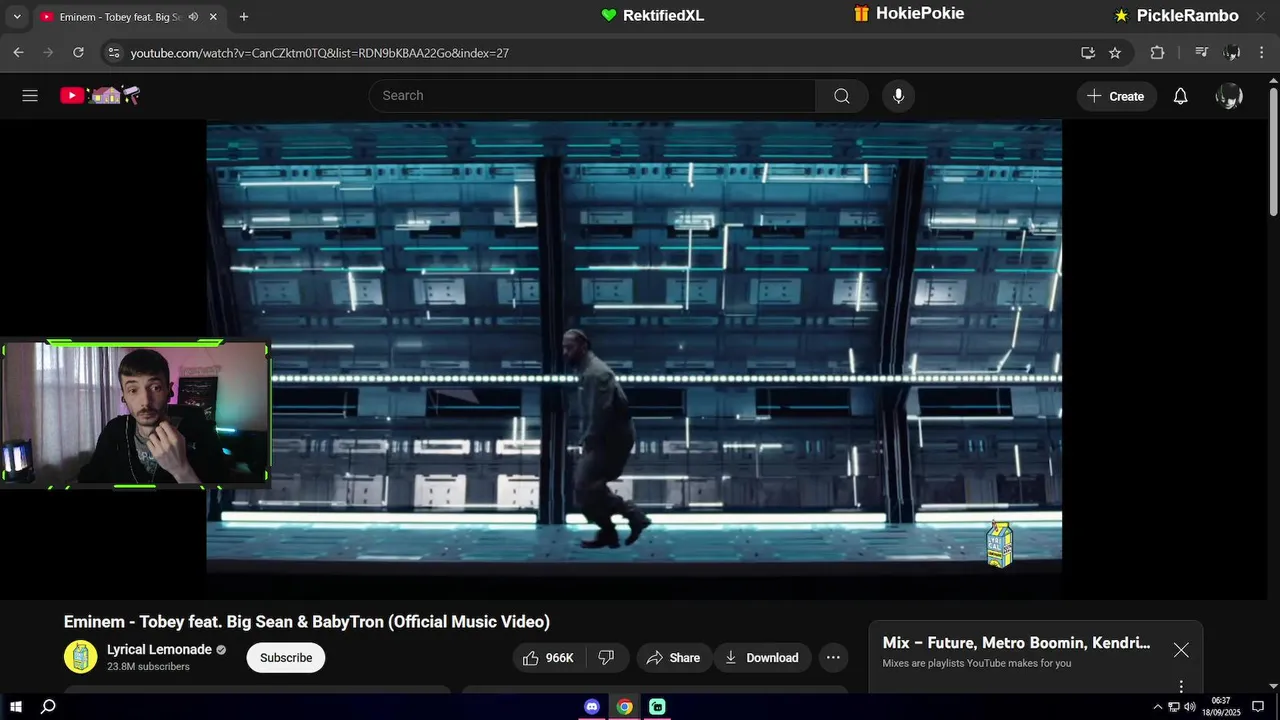Open Chrome media controls icon
The image size is (1280, 720).
(1202, 53)
